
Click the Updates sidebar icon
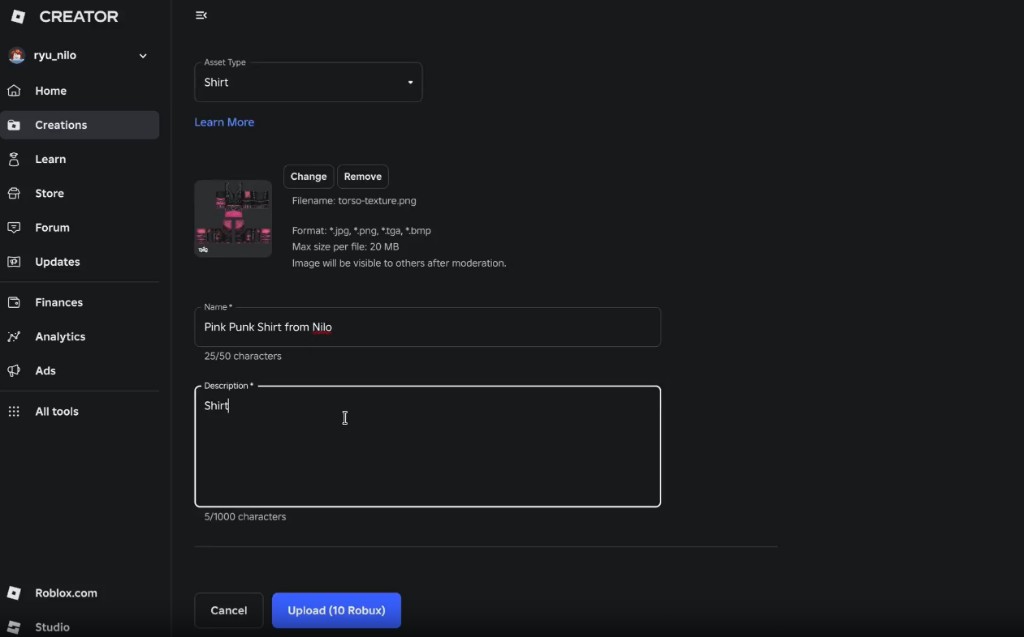point(14,261)
